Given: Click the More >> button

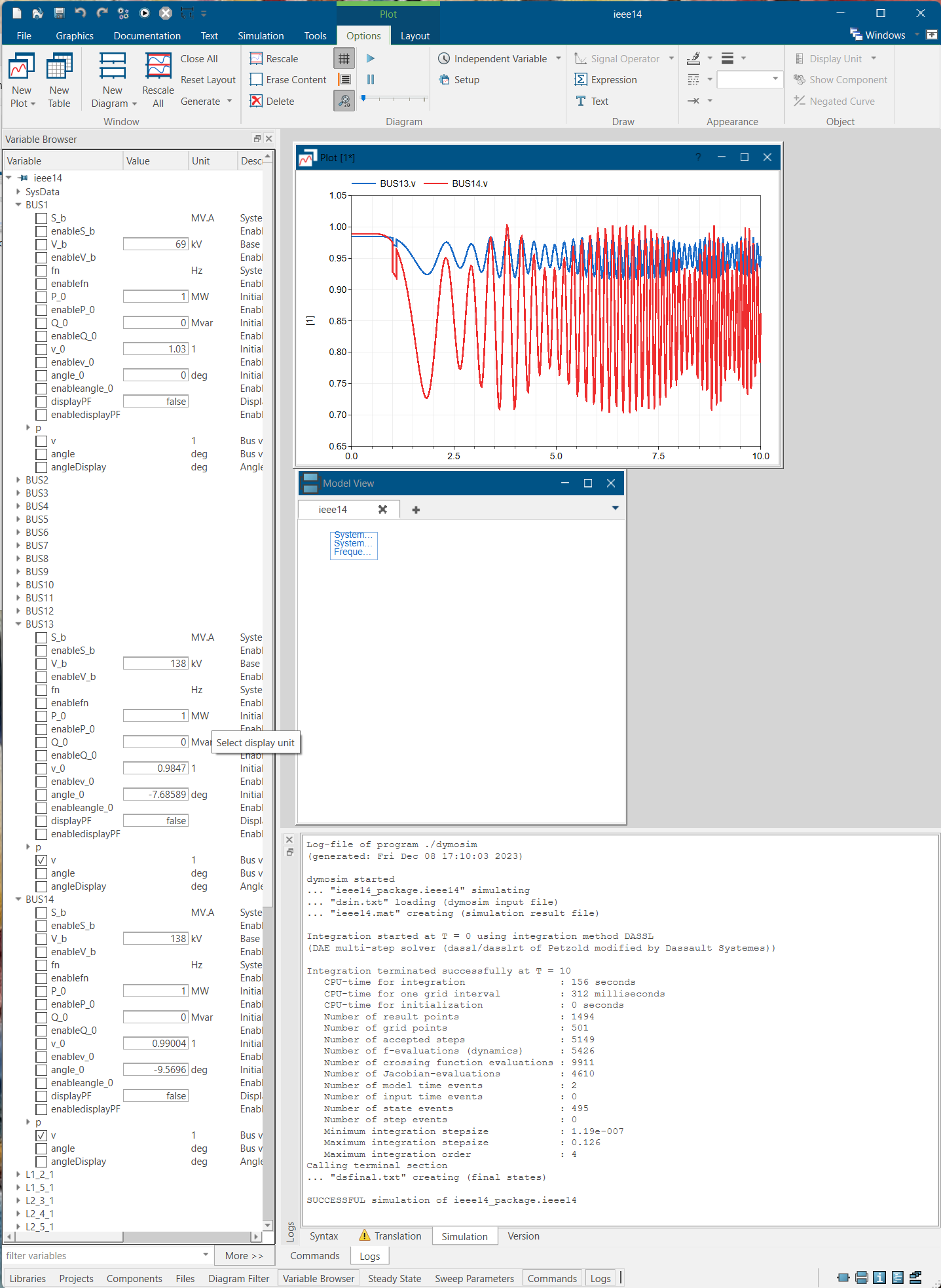Looking at the screenshot, I should (244, 1255).
